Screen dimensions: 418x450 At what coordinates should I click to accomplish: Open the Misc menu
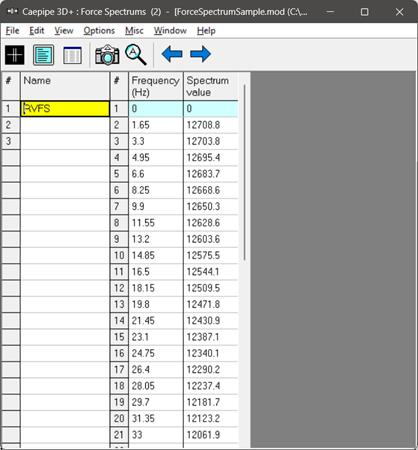click(x=134, y=31)
